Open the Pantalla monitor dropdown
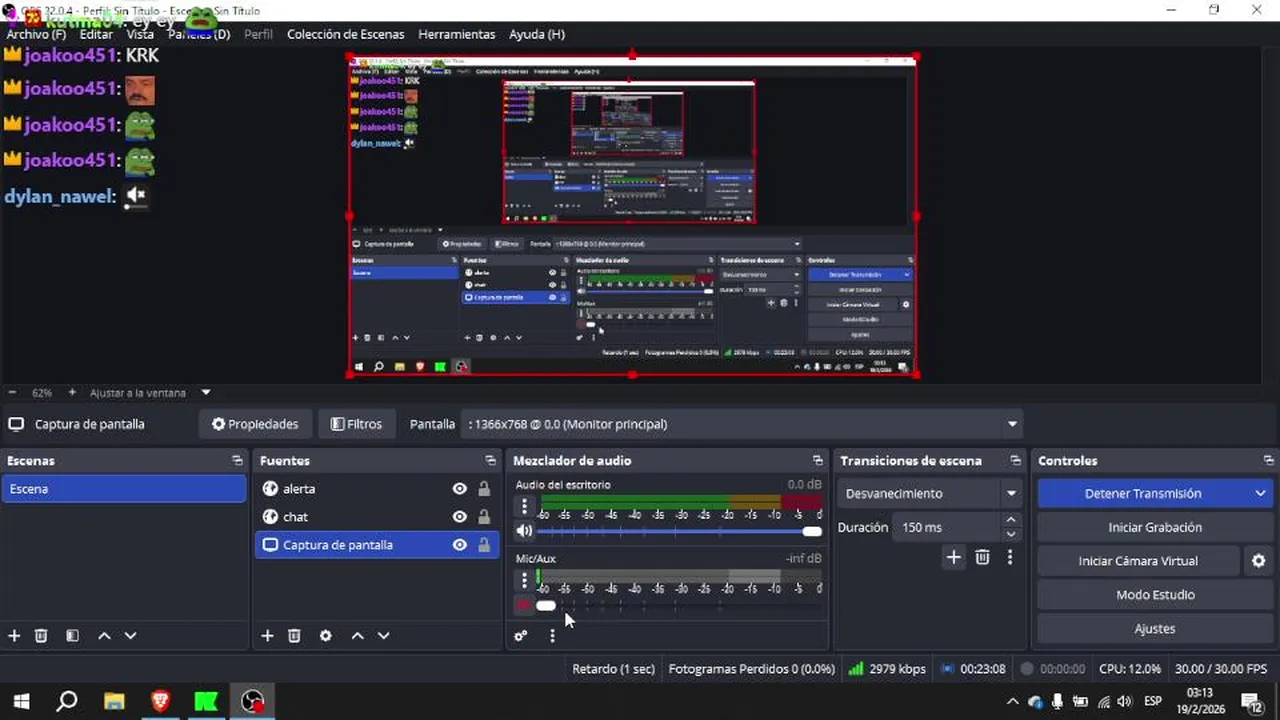 (x=742, y=424)
